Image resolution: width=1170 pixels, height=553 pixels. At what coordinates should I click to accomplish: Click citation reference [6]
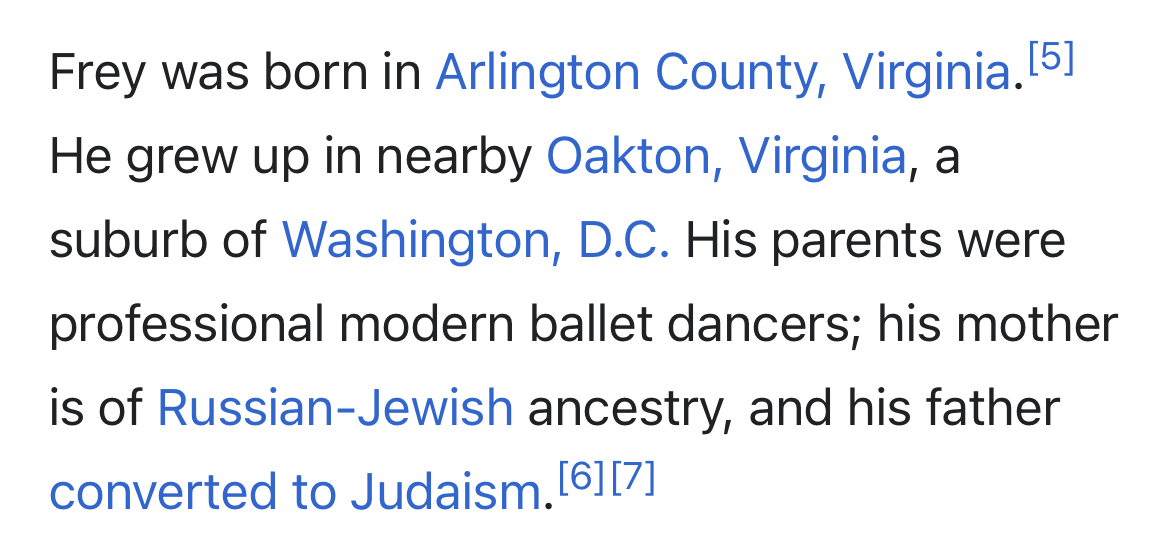coord(581,479)
